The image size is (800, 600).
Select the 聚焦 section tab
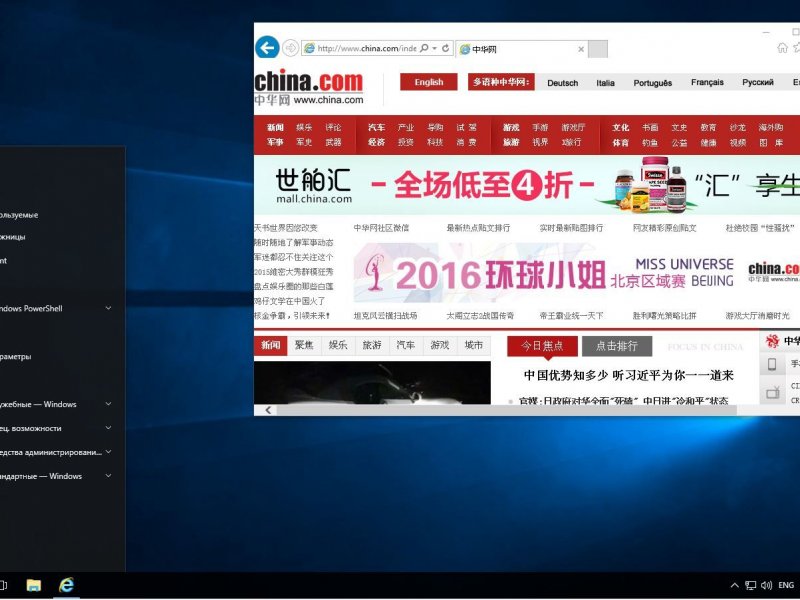click(304, 345)
